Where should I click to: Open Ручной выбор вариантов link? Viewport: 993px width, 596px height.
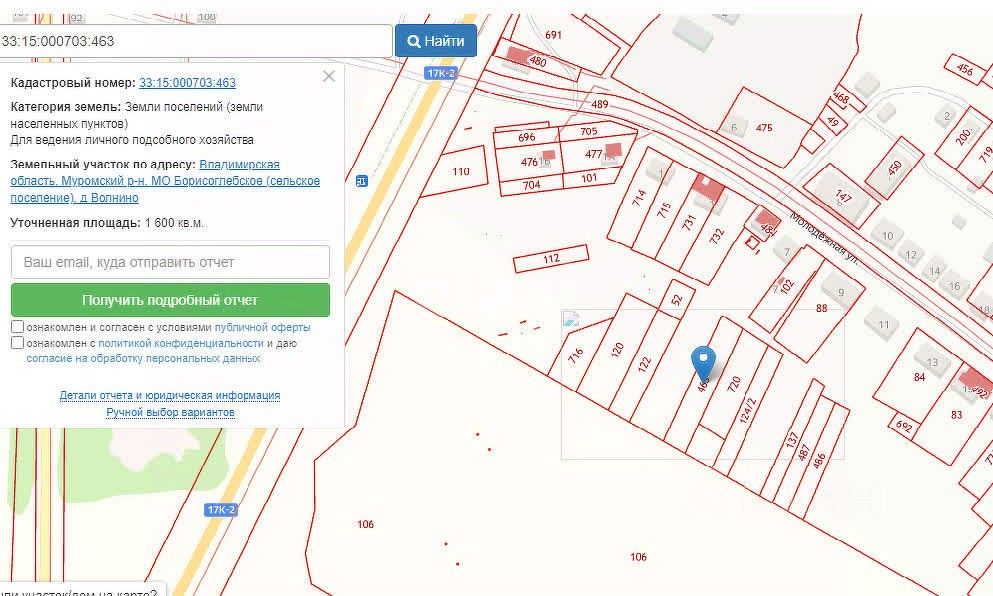point(170,412)
